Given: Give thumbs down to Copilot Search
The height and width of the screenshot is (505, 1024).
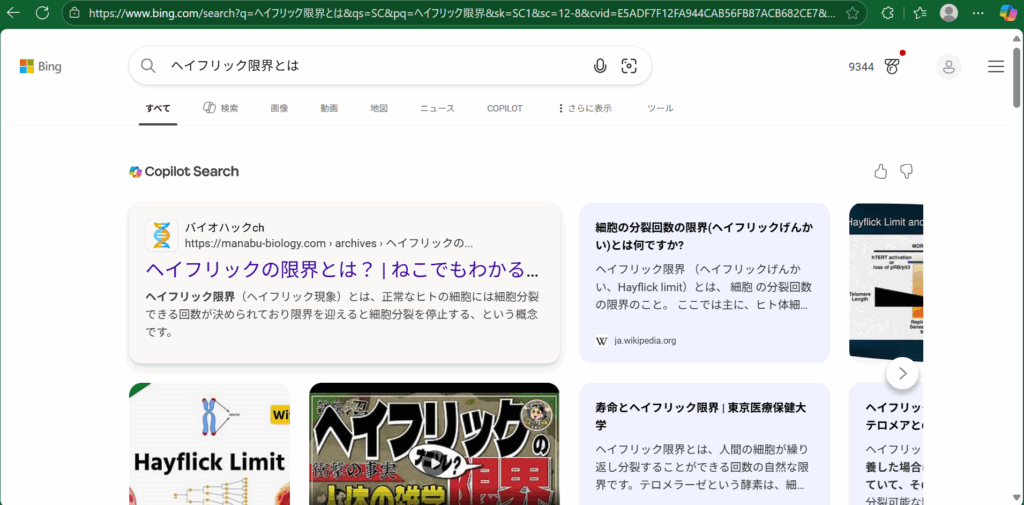Looking at the screenshot, I should point(906,172).
